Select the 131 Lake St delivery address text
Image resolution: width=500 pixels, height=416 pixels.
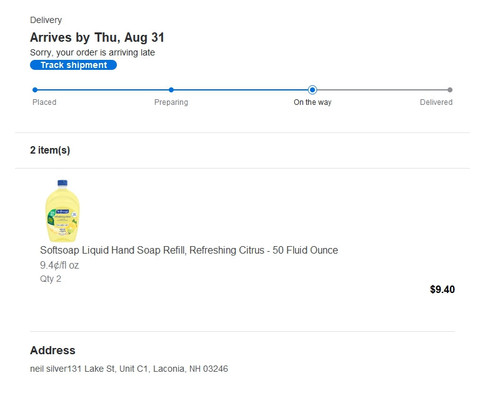[129, 369]
